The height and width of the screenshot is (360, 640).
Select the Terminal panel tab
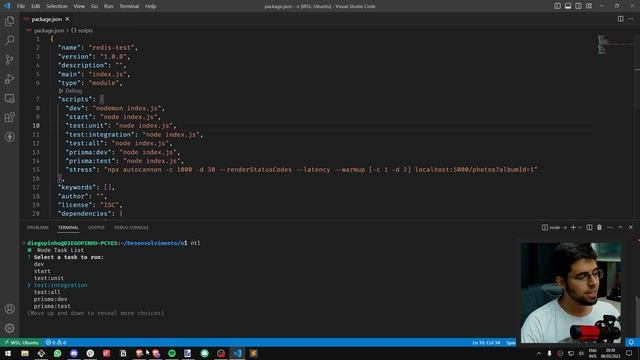pyautogui.click(x=68, y=227)
